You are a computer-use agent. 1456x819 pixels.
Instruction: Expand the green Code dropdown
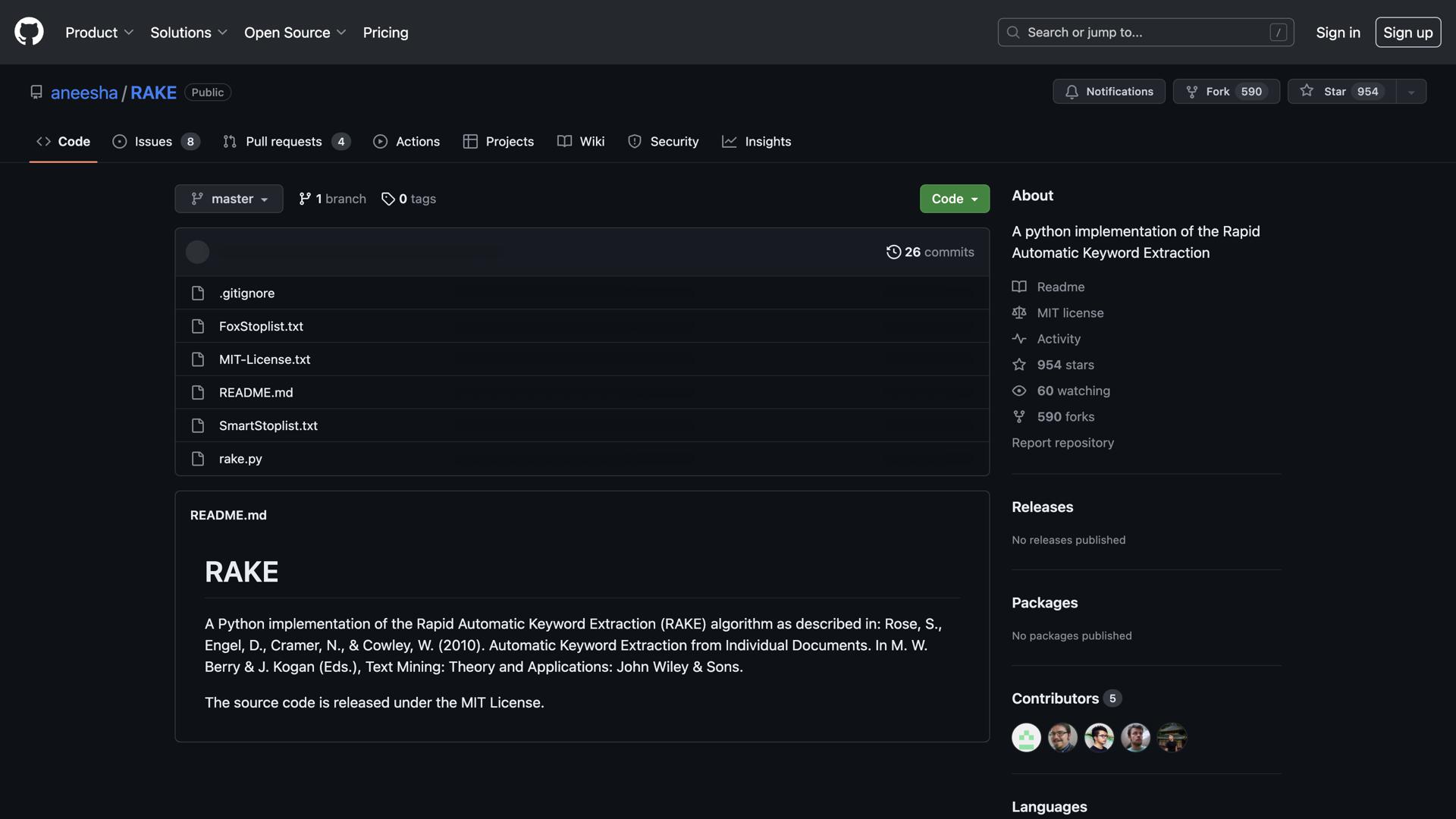pyautogui.click(x=954, y=199)
